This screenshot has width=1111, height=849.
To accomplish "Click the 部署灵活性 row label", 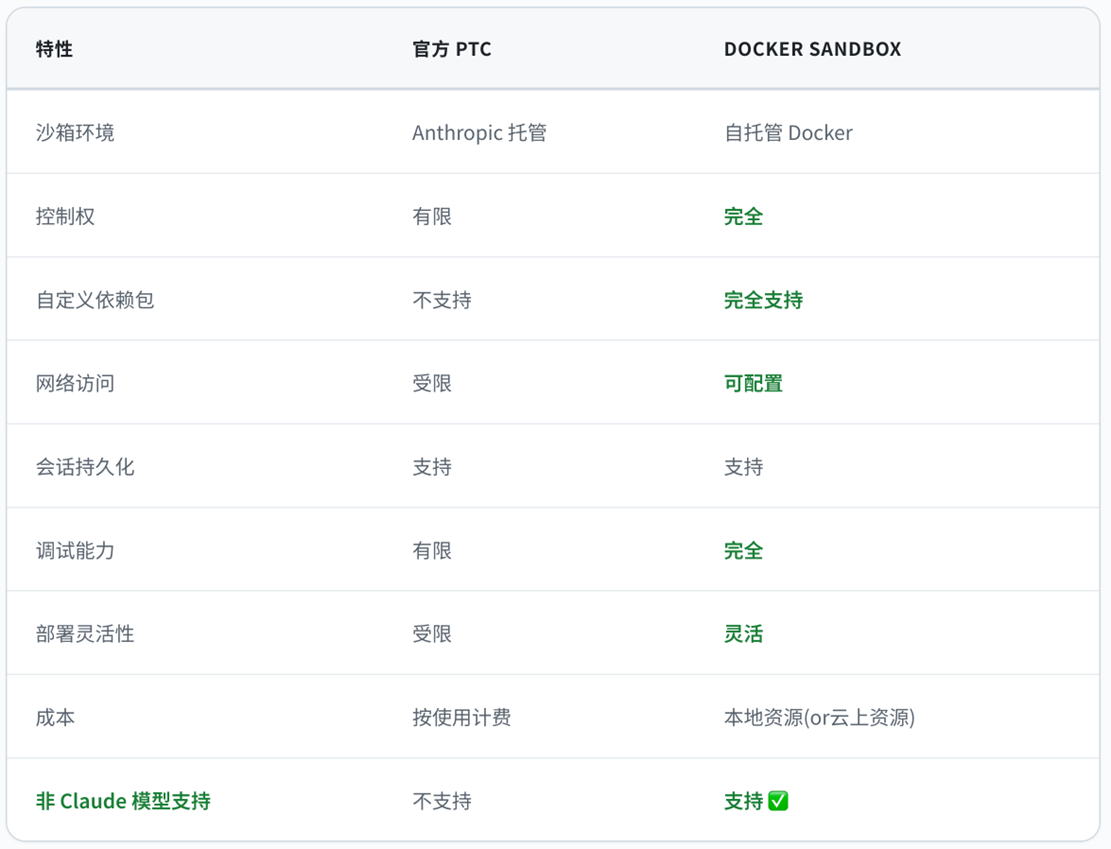I will (x=85, y=634).
